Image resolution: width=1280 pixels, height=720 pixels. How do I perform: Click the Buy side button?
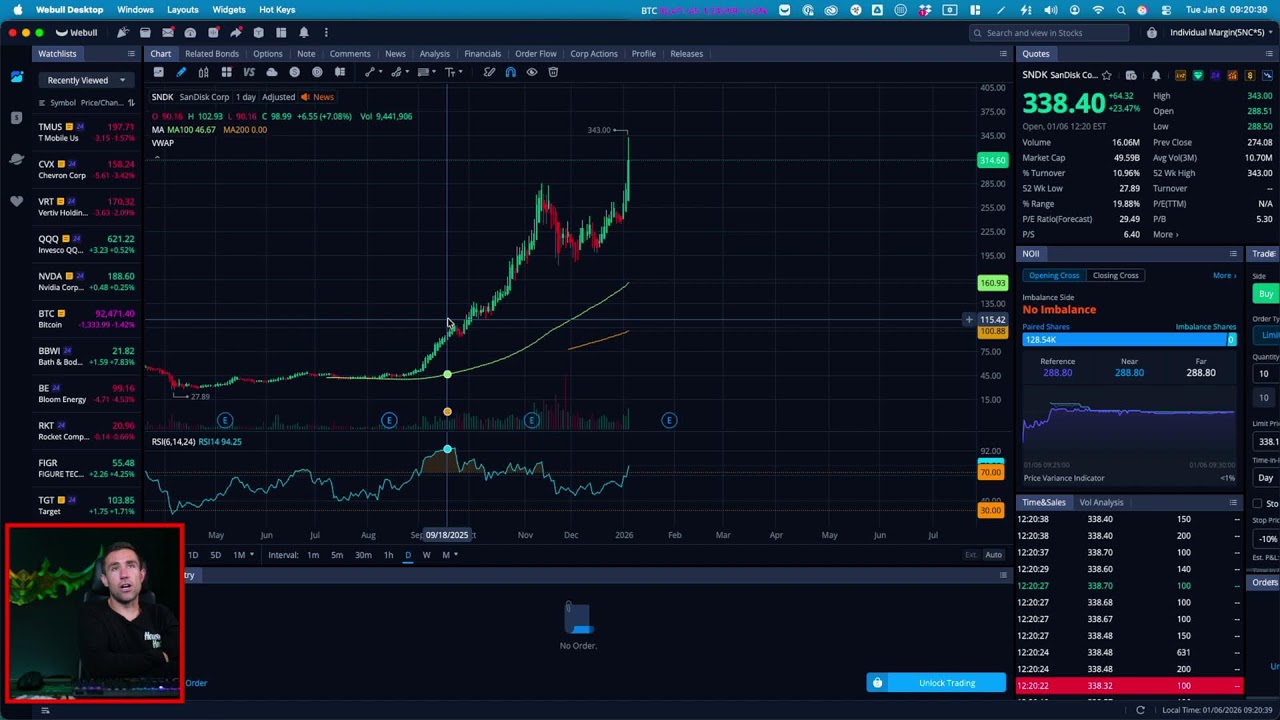coord(1266,294)
